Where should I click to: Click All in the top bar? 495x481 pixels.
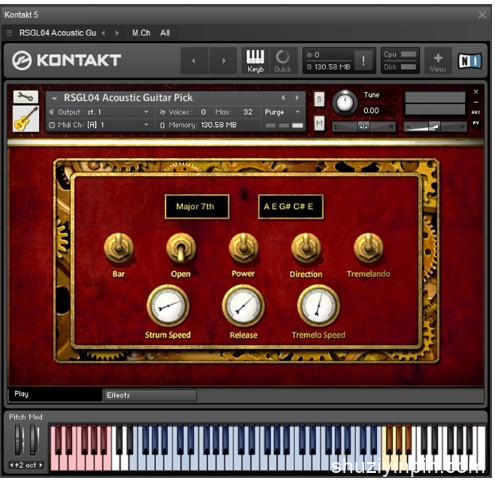click(165, 33)
